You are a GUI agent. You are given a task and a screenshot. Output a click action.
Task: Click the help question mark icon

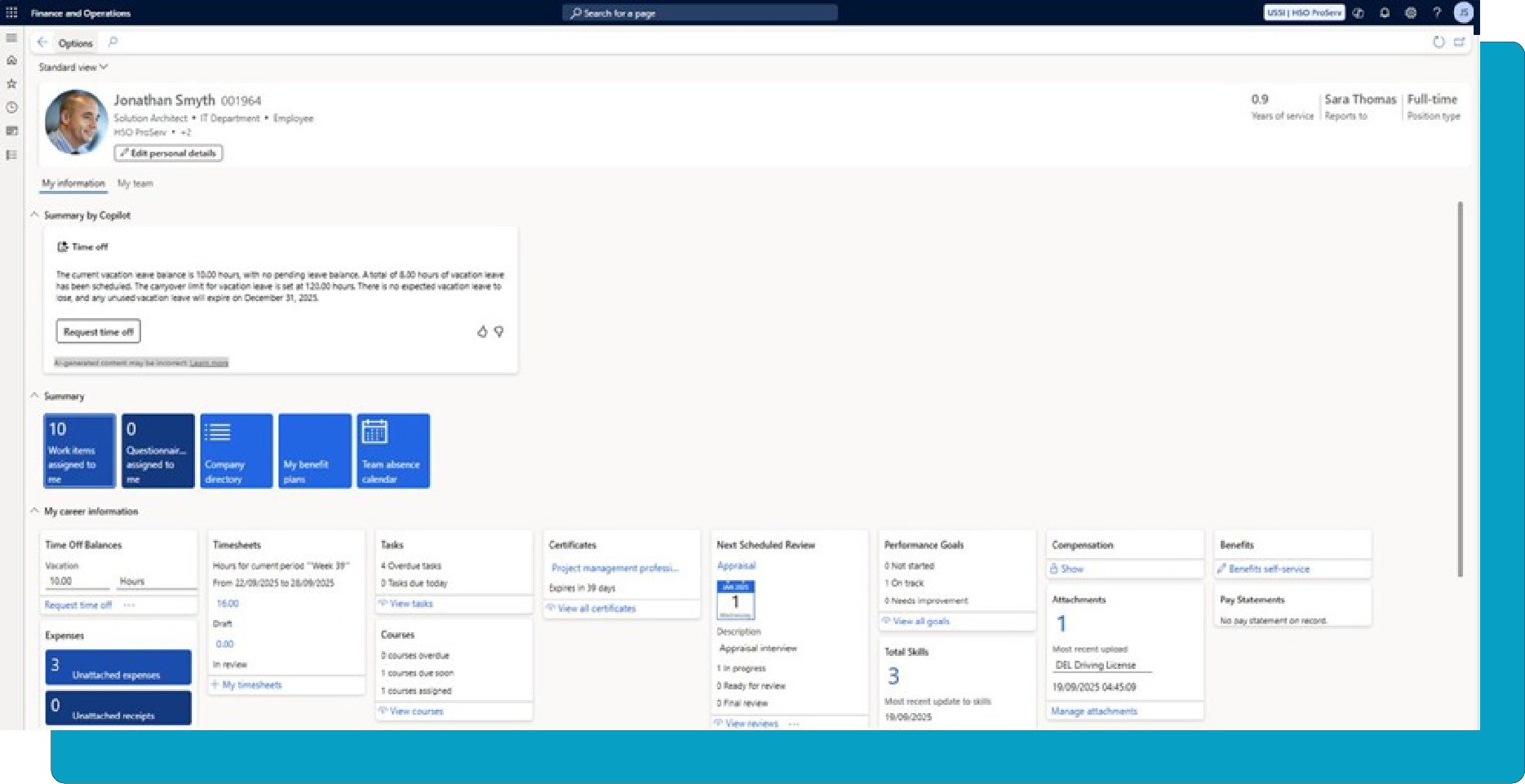pos(1437,13)
